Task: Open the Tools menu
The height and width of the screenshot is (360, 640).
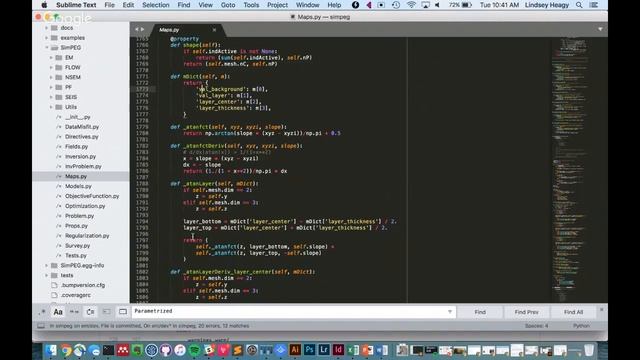Action: point(251,5)
